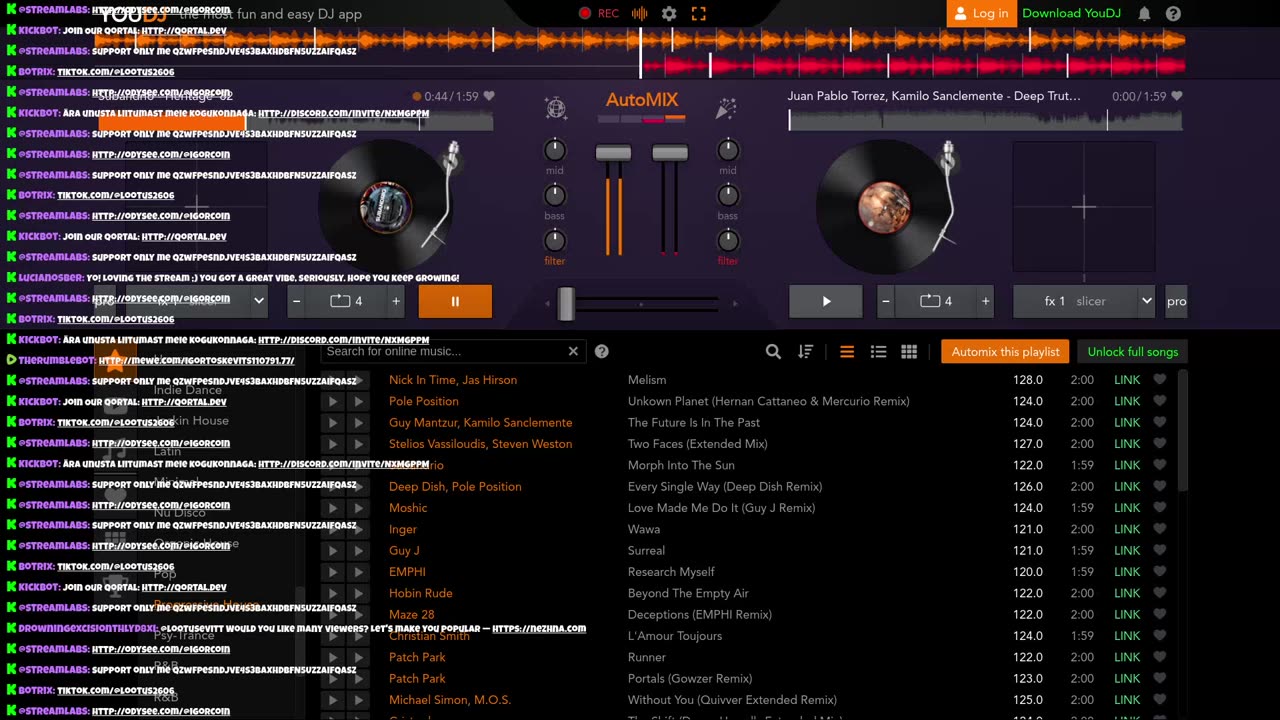Favorite the right deck track with heart
1280x720 pixels.
click(1177, 97)
